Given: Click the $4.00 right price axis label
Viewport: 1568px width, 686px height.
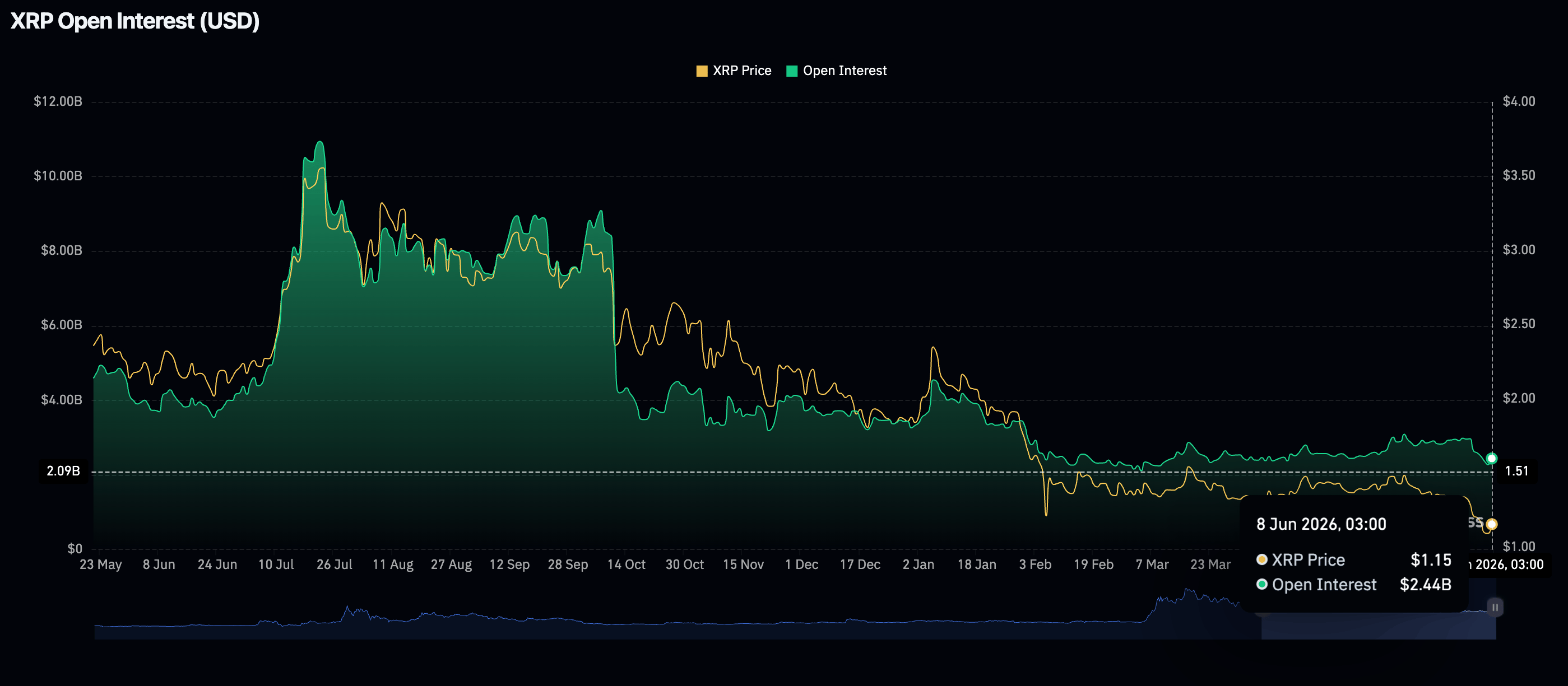Looking at the screenshot, I should point(1519,101).
